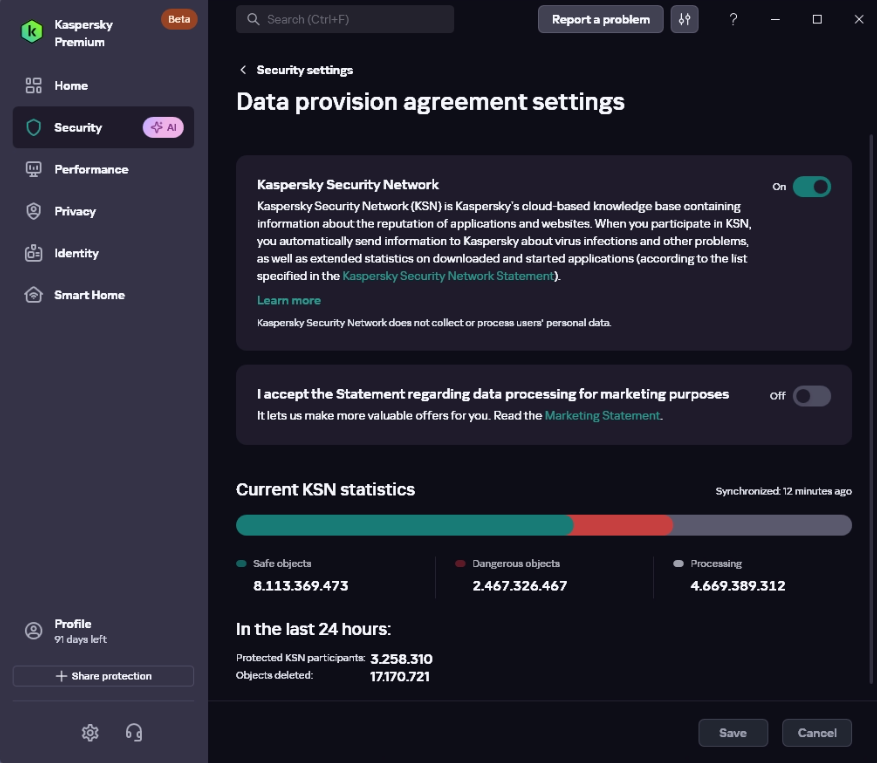The width and height of the screenshot is (877, 763).
Task: Open support headset icon
Action: coord(134,732)
